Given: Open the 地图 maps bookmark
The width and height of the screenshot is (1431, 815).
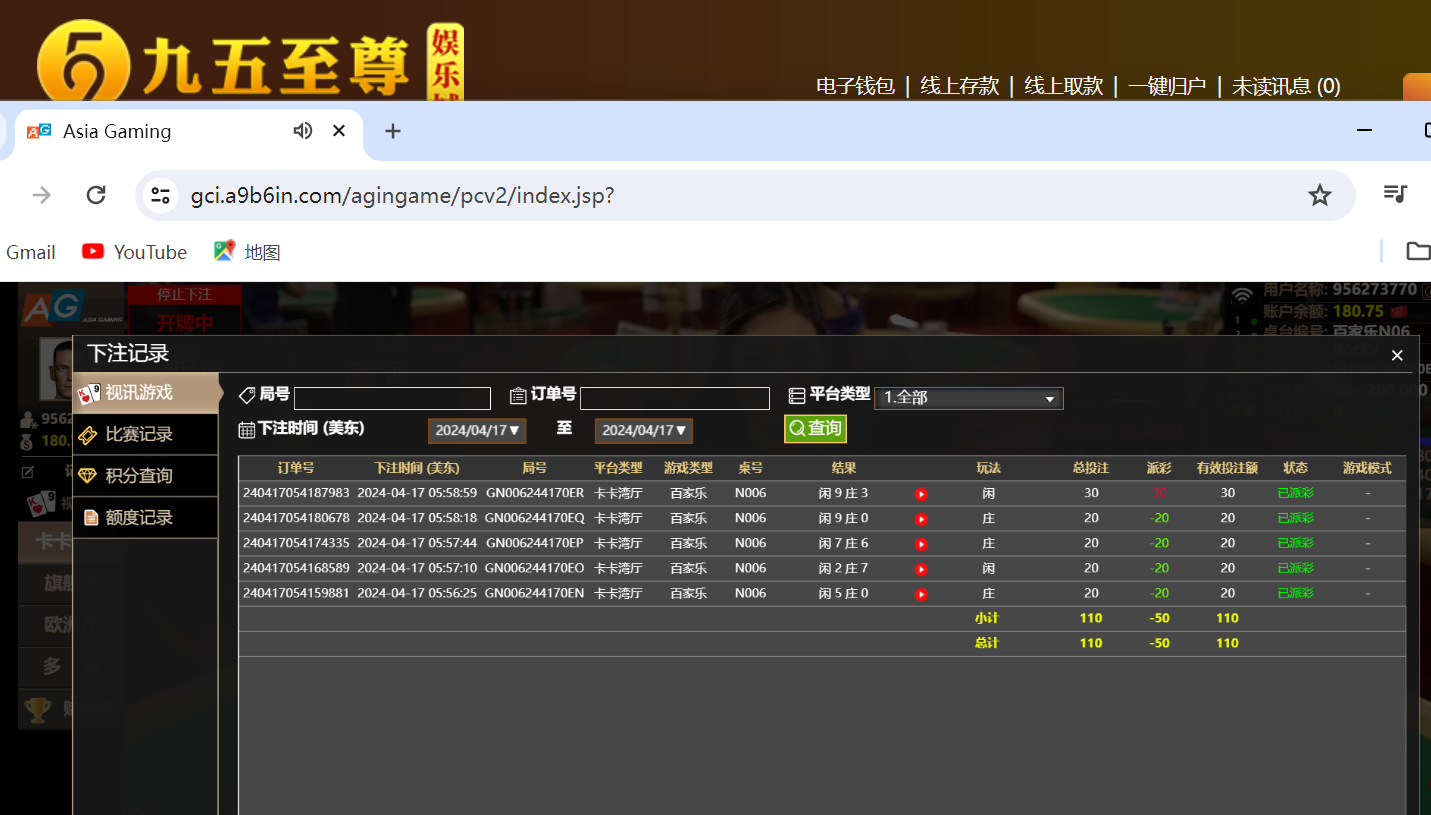Looking at the screenshot, I should click(247, 252).
